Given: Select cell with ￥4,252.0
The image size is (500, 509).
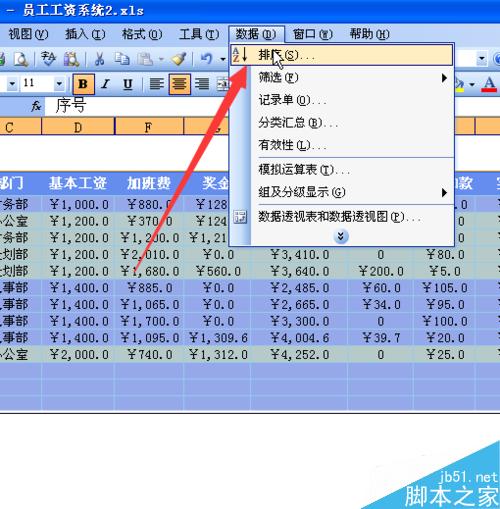Looking at the screenshot, I should pos(299,354).
